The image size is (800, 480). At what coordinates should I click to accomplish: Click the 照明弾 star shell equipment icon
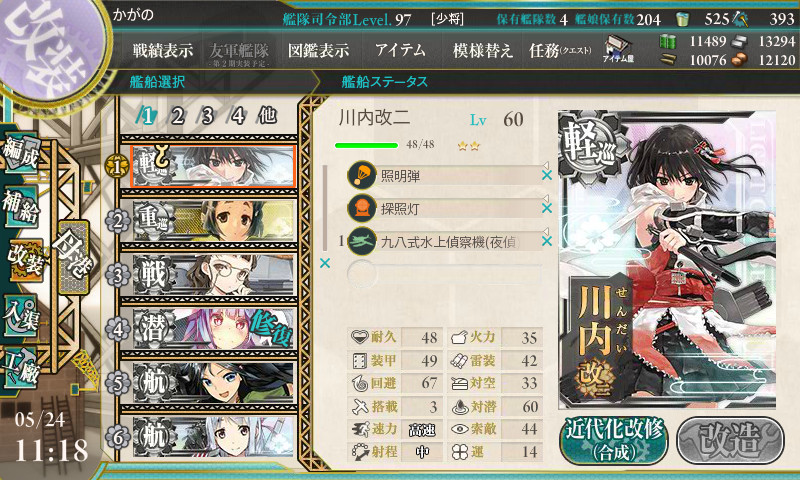(362, 175)
